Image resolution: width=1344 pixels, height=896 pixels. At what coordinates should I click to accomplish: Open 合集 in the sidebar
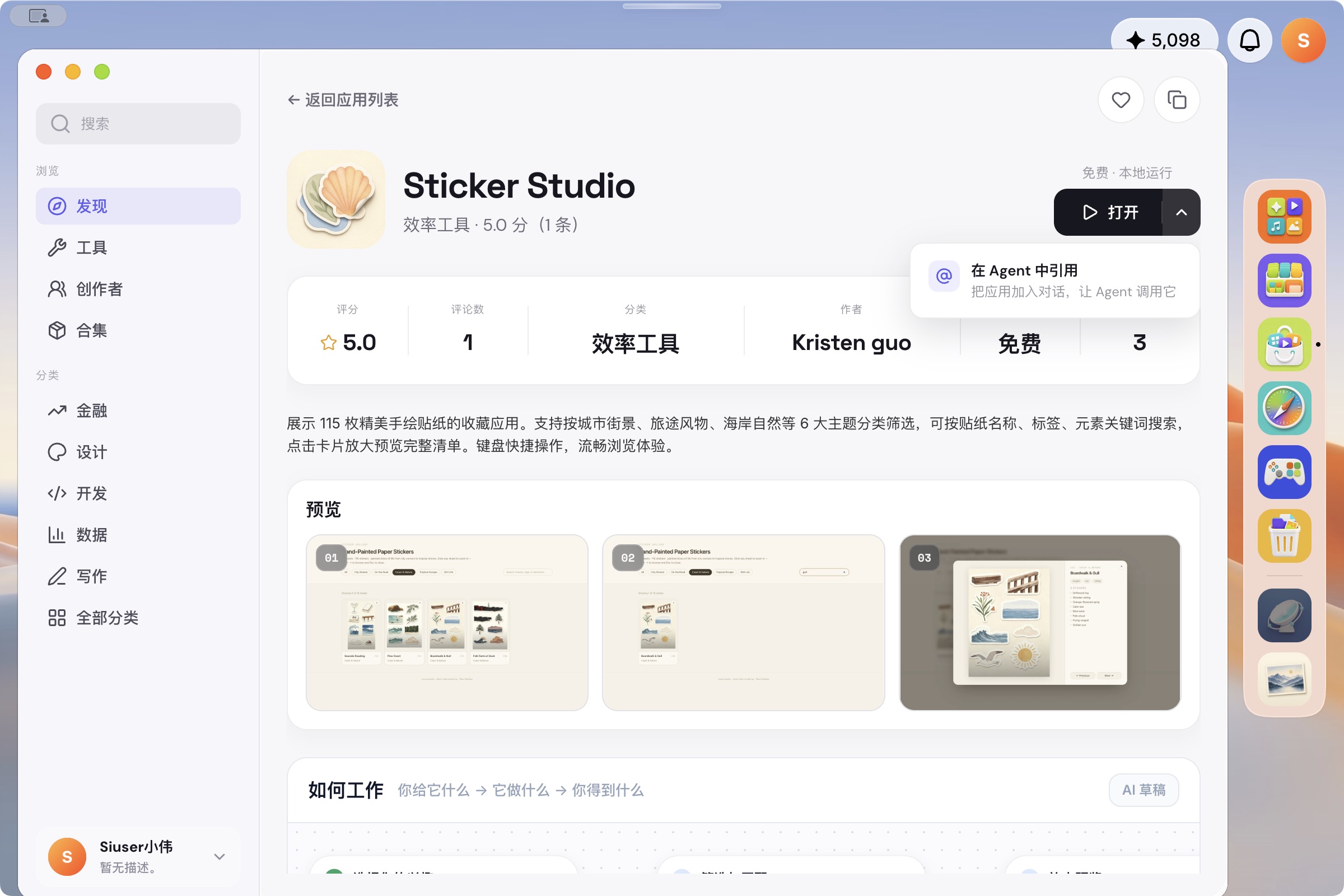coord(138,330)
